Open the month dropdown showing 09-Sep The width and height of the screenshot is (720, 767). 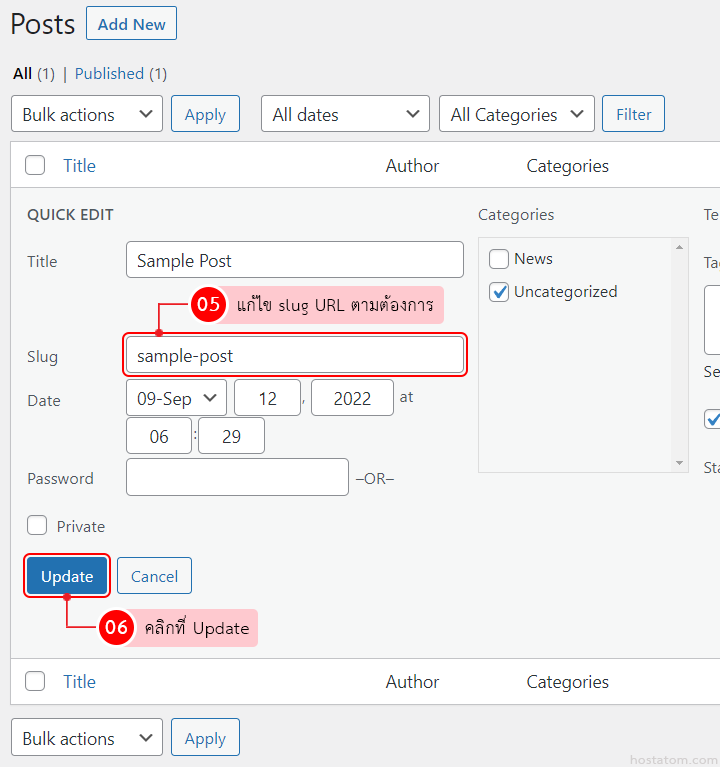[176, 398]
